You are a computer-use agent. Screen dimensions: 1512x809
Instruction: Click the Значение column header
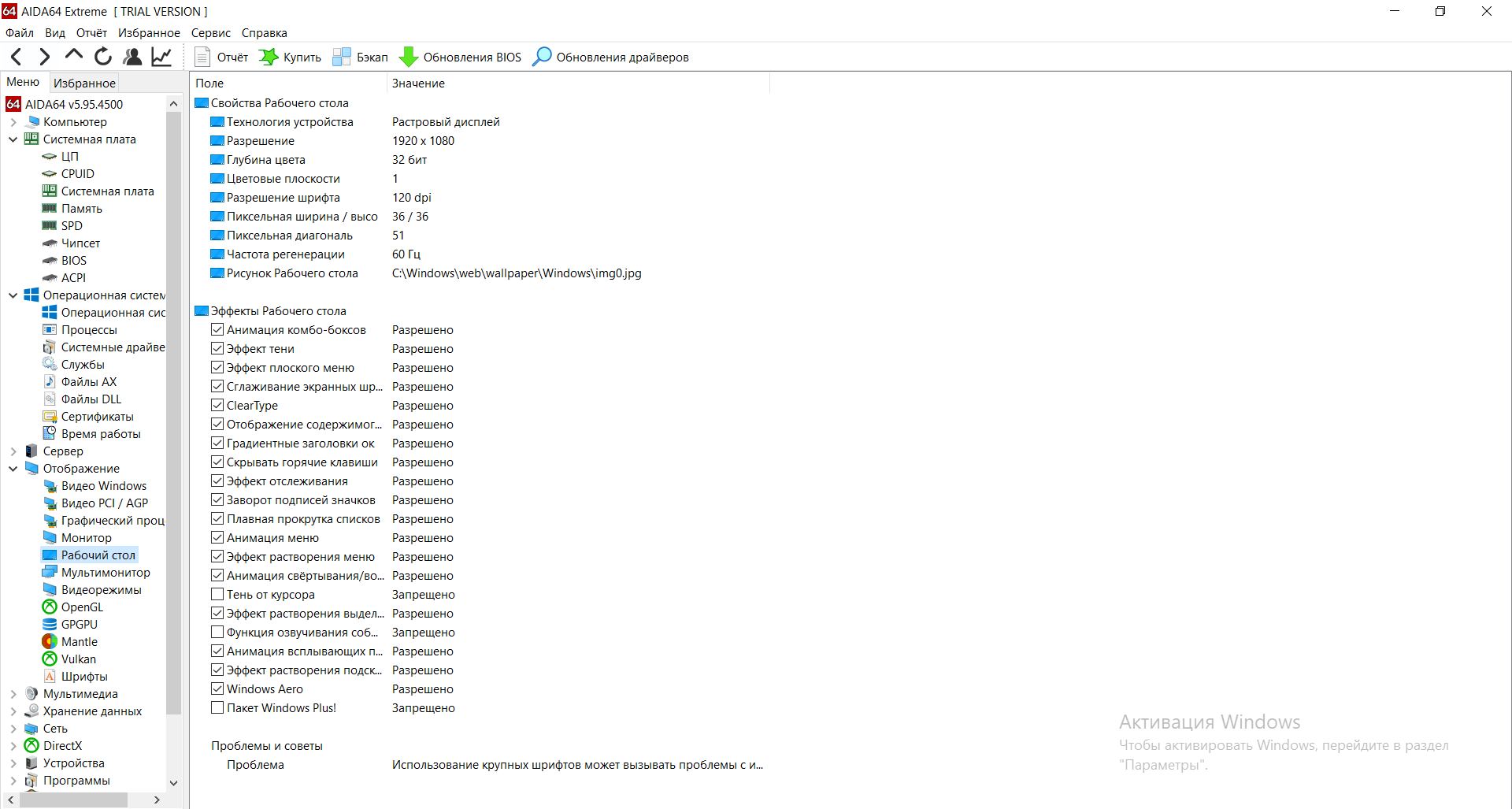tap(577, 83)
